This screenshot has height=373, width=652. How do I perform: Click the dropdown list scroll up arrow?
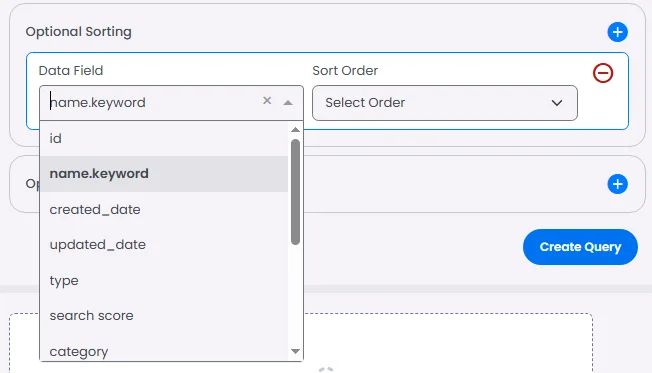295,130
